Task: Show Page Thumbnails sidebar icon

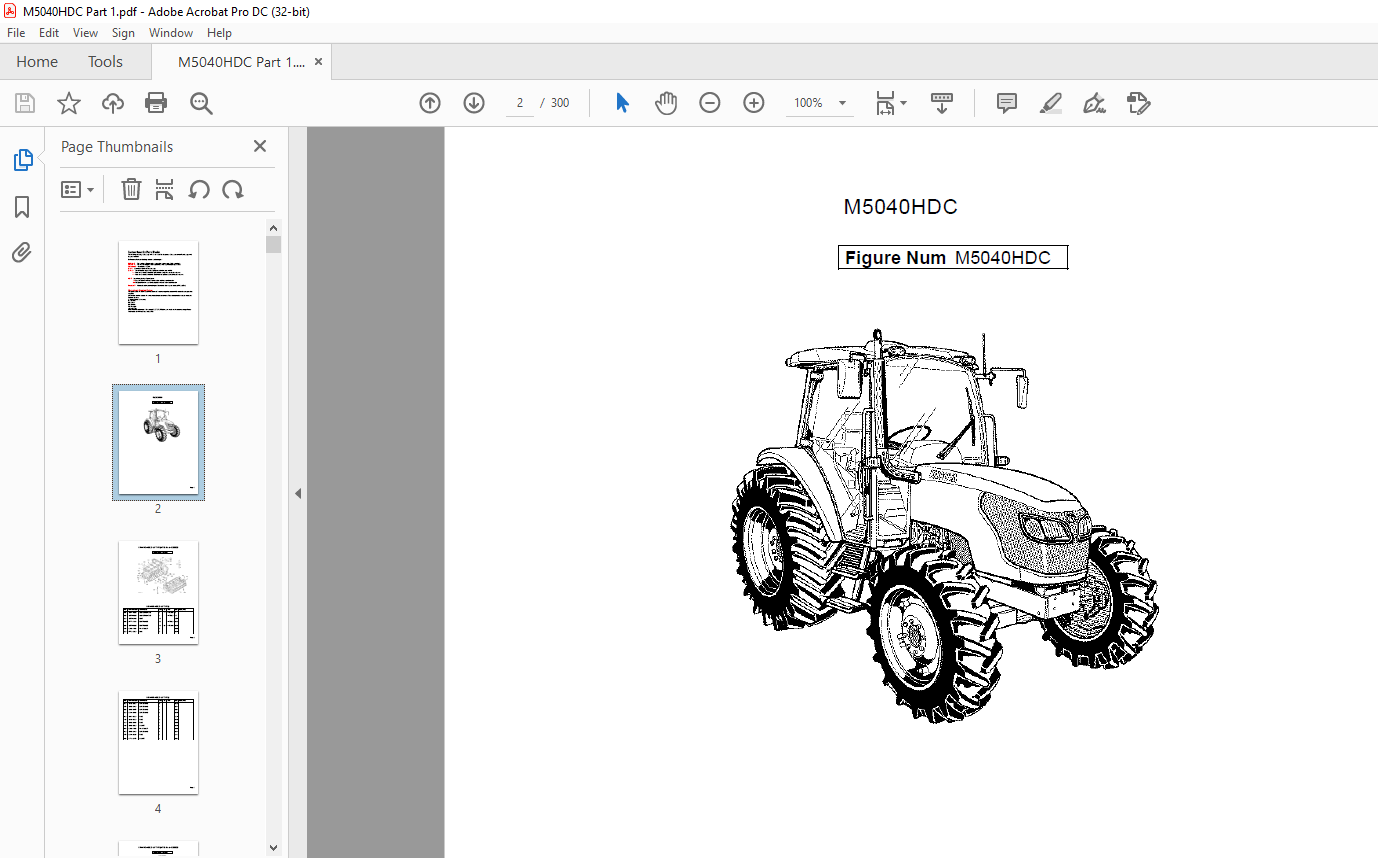Action: tap(22, 160)
